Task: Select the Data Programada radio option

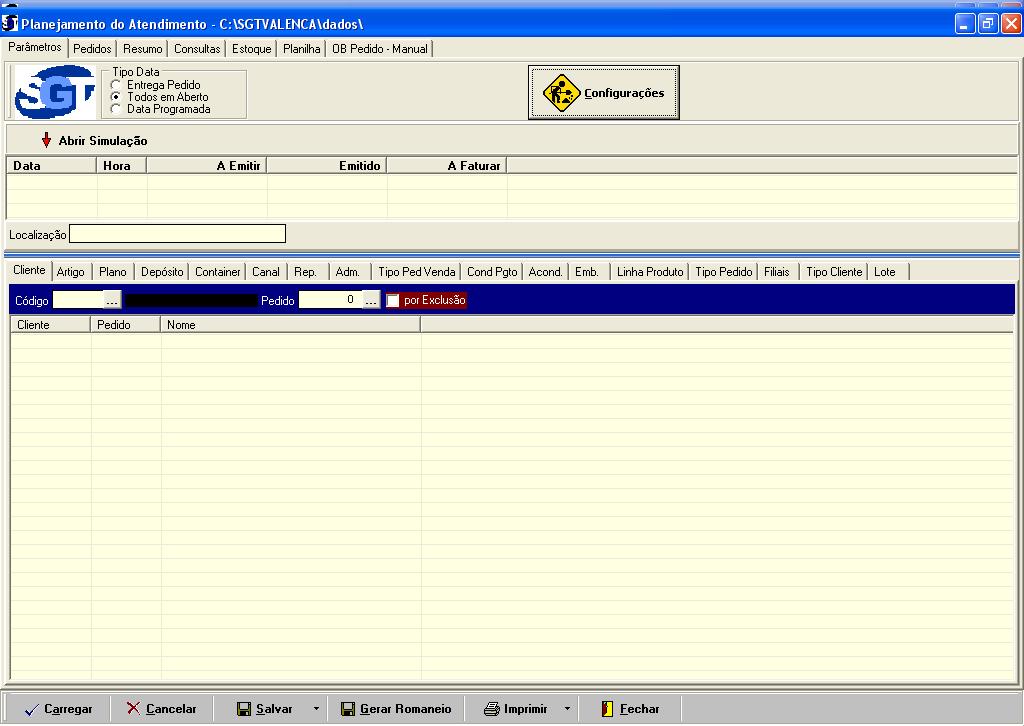Action: [x=116, y=109]
